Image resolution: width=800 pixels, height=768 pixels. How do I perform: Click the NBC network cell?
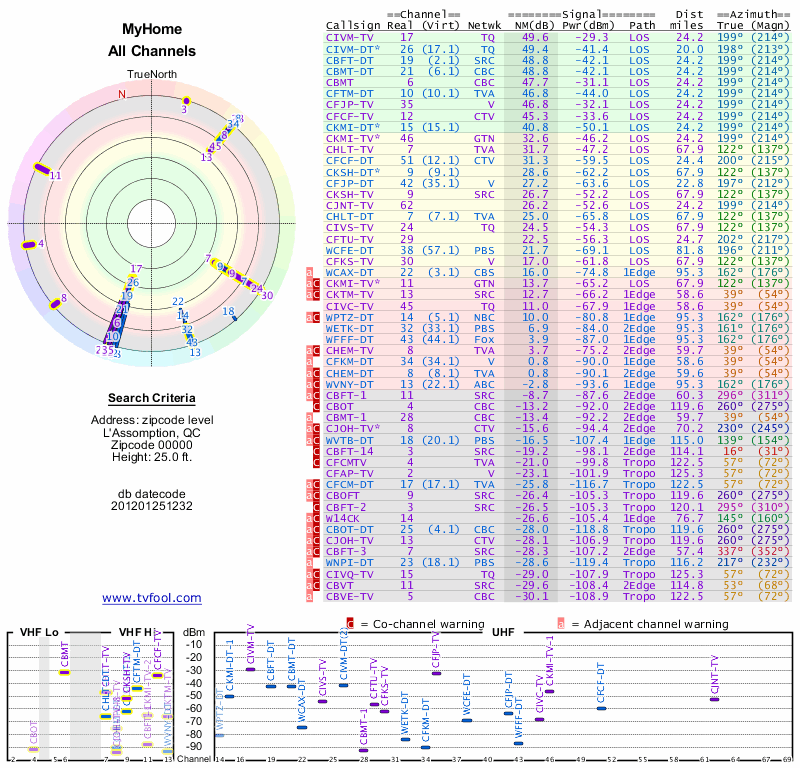coord(485,317)
